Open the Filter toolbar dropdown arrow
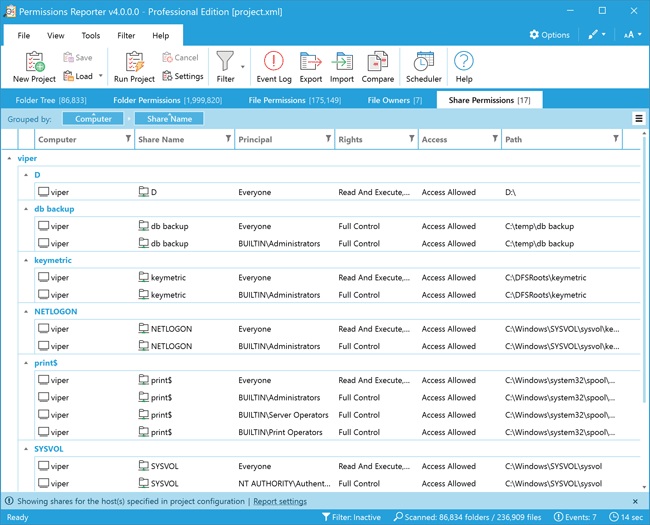Viewport: 650px width, 525px height. (243, 68)
